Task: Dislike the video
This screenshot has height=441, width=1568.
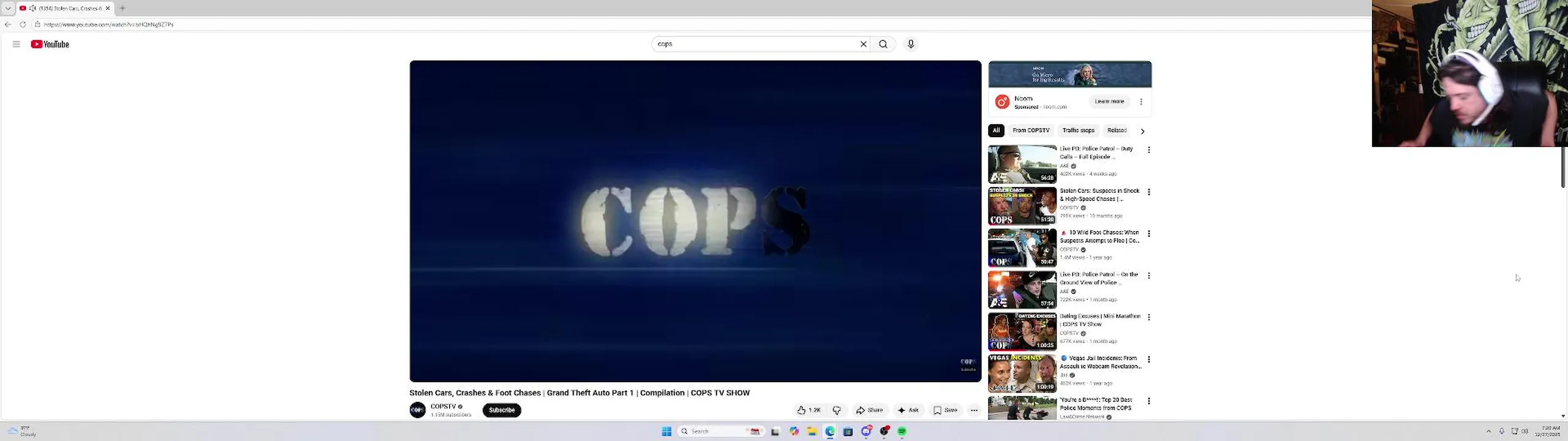Action: [837, 410]
